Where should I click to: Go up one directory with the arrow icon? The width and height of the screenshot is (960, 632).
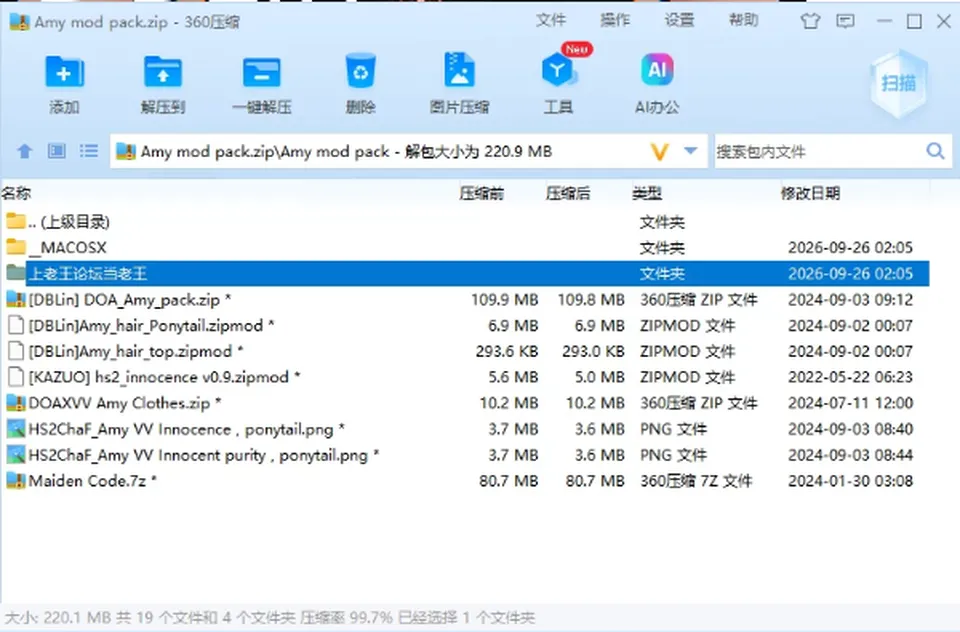tap(24, 151)
